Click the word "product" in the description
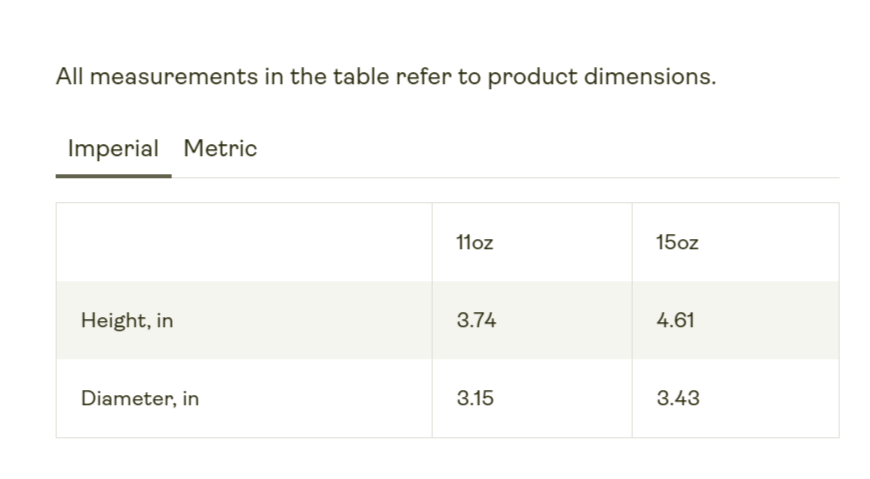Viewport: 870px width, 479px height. tap(531, 77)
